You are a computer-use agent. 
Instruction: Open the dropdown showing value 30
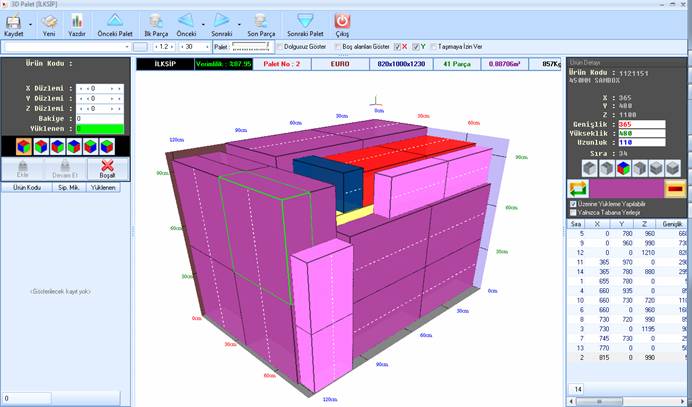click(x=206, y=46)
